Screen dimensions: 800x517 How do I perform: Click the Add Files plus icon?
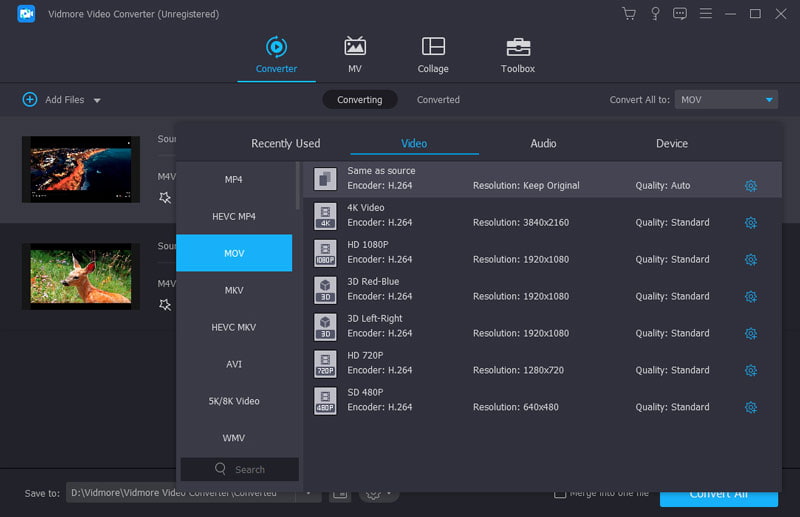tap(30, 100)
